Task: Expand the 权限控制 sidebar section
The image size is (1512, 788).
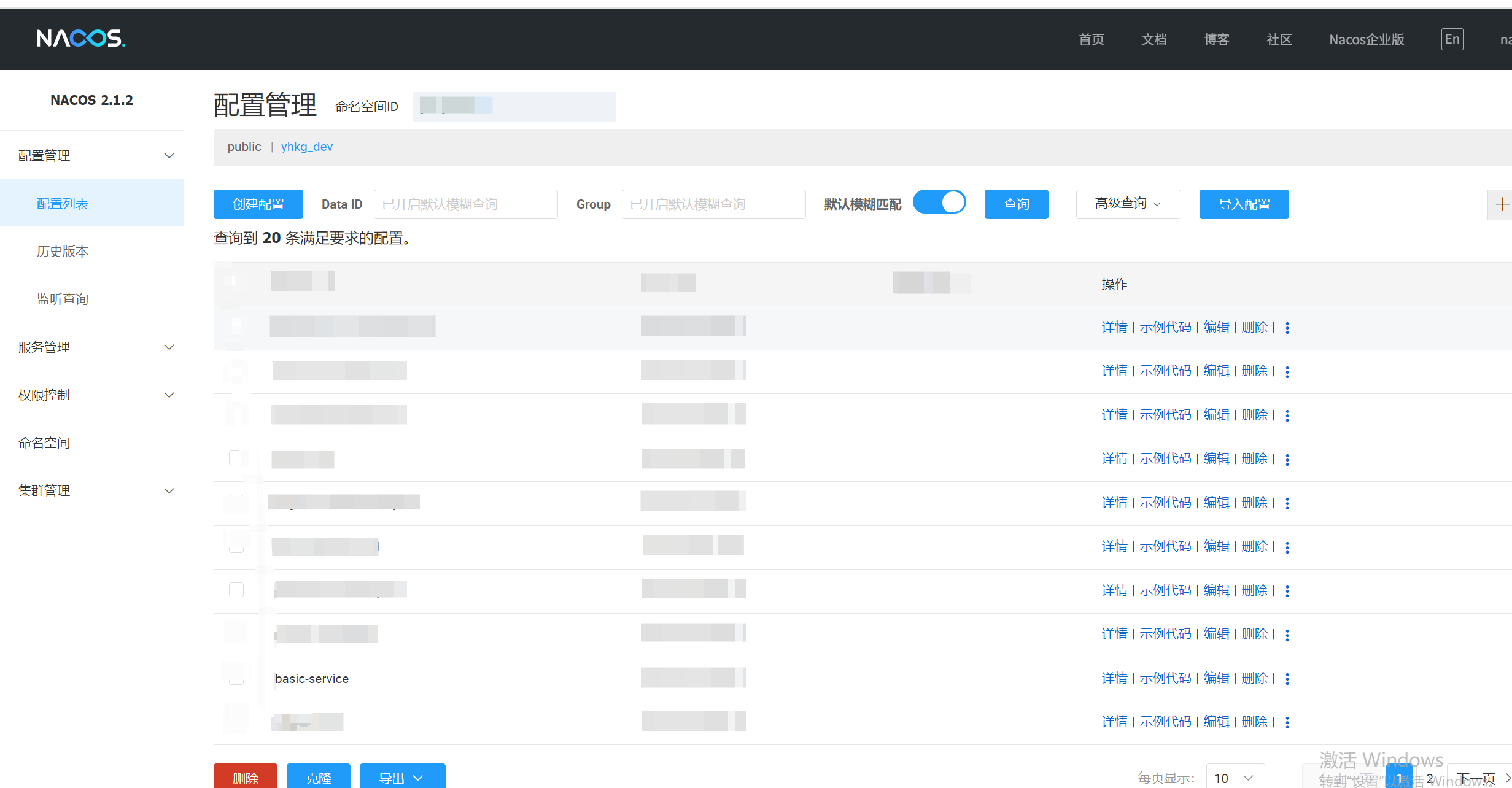Action: [92, 395]
